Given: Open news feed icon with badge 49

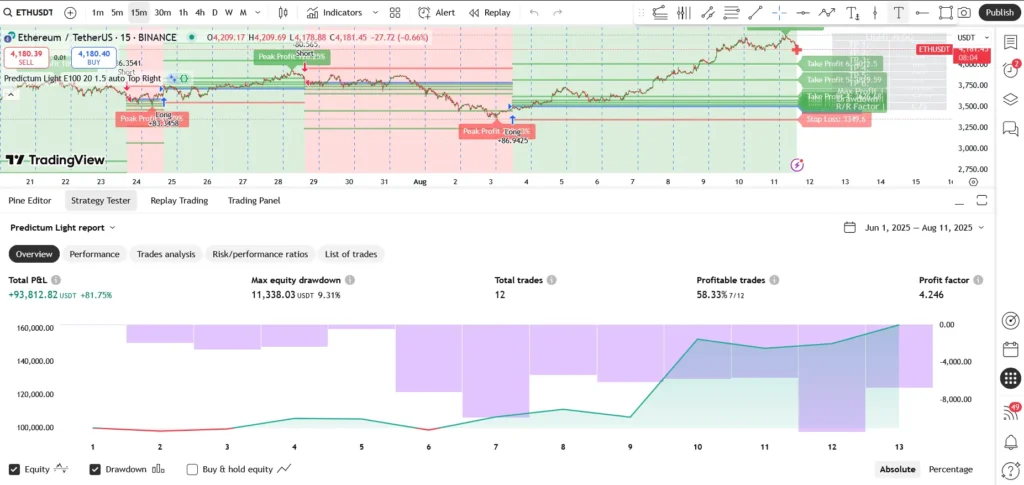Looking at the screenshot, I should 1010,411.
